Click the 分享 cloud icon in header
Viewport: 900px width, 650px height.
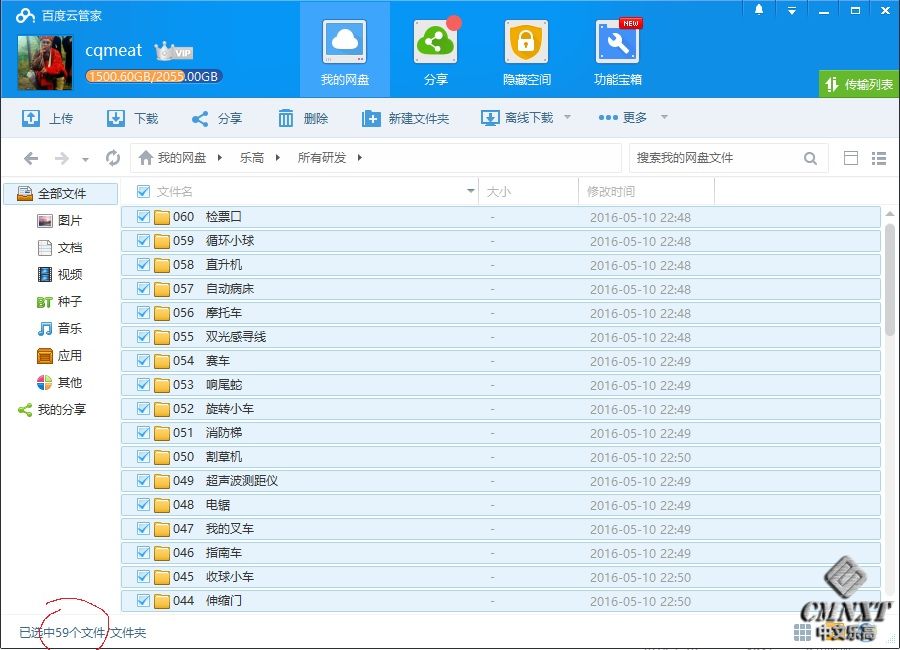point(435,44)
